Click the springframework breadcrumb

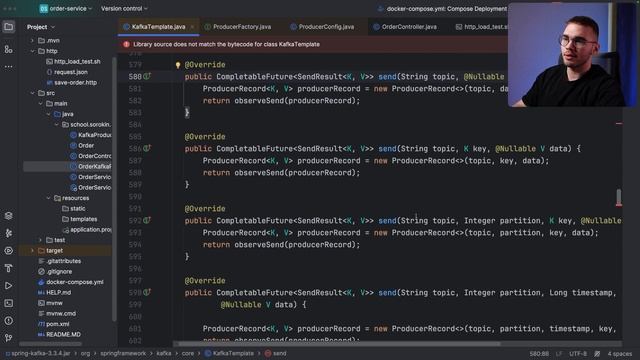123,353
